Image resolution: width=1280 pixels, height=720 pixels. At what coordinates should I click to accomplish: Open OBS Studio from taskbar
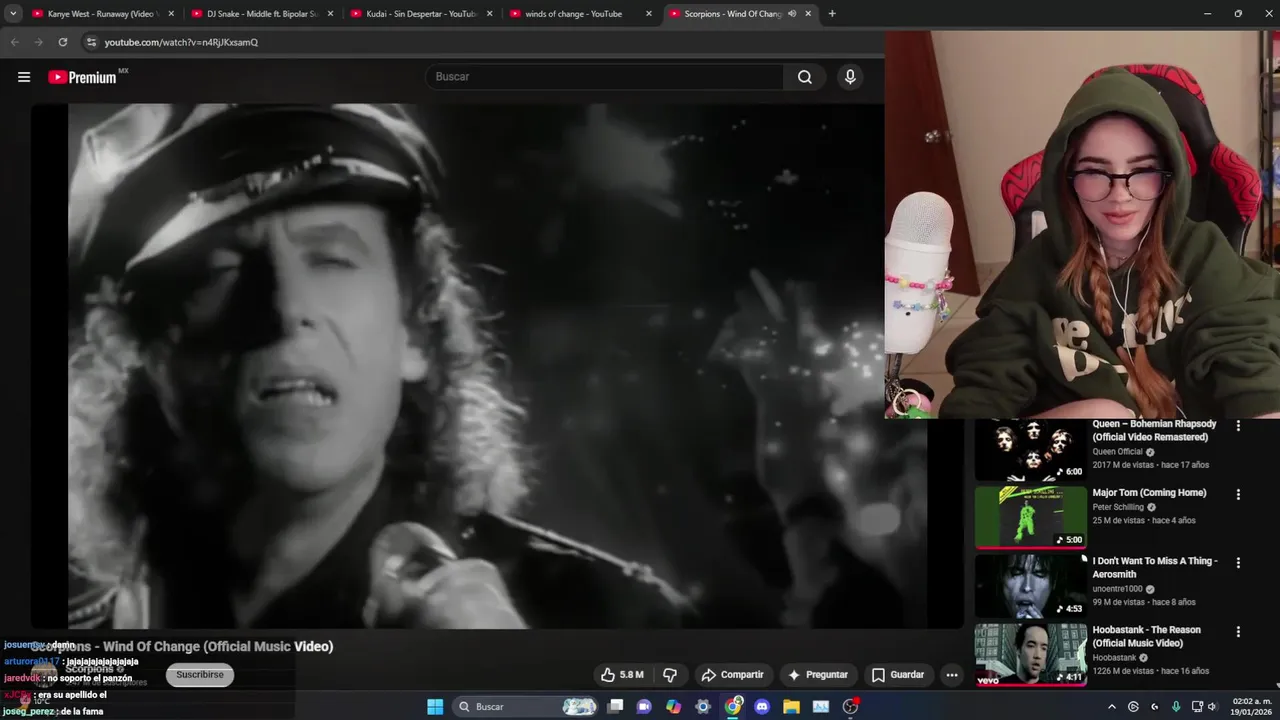point(850,707)
